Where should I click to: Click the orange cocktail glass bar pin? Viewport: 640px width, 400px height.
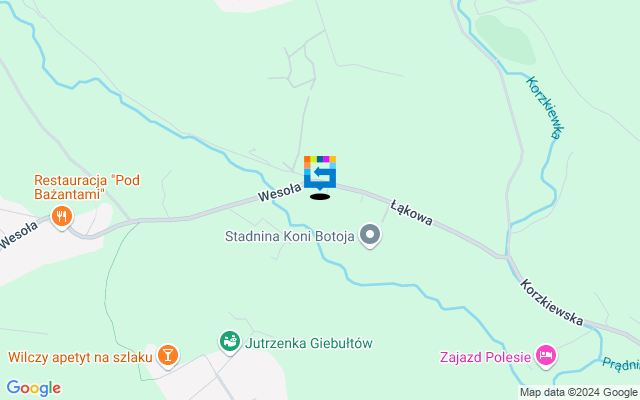click(168, 356)
